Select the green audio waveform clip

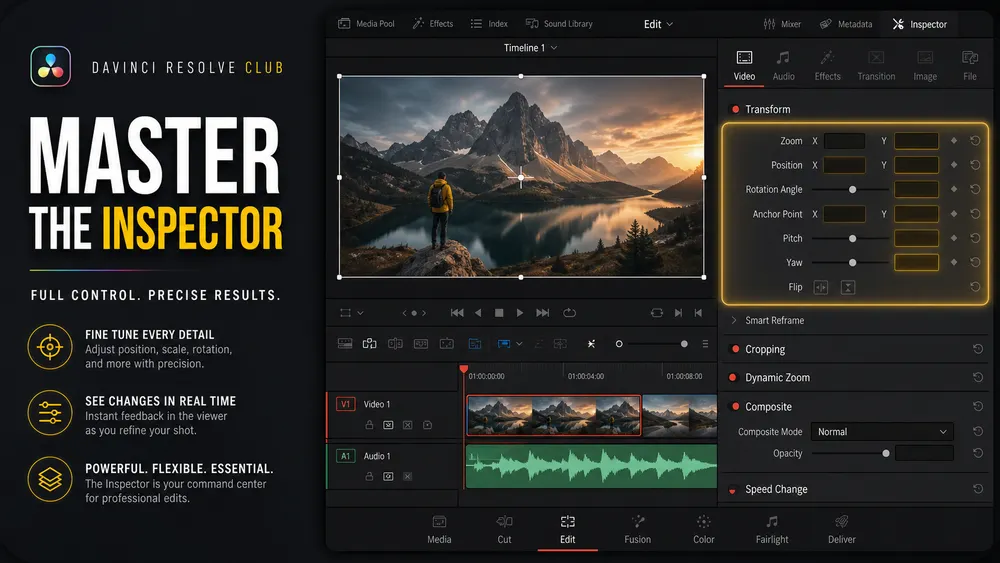pos(591,466)
